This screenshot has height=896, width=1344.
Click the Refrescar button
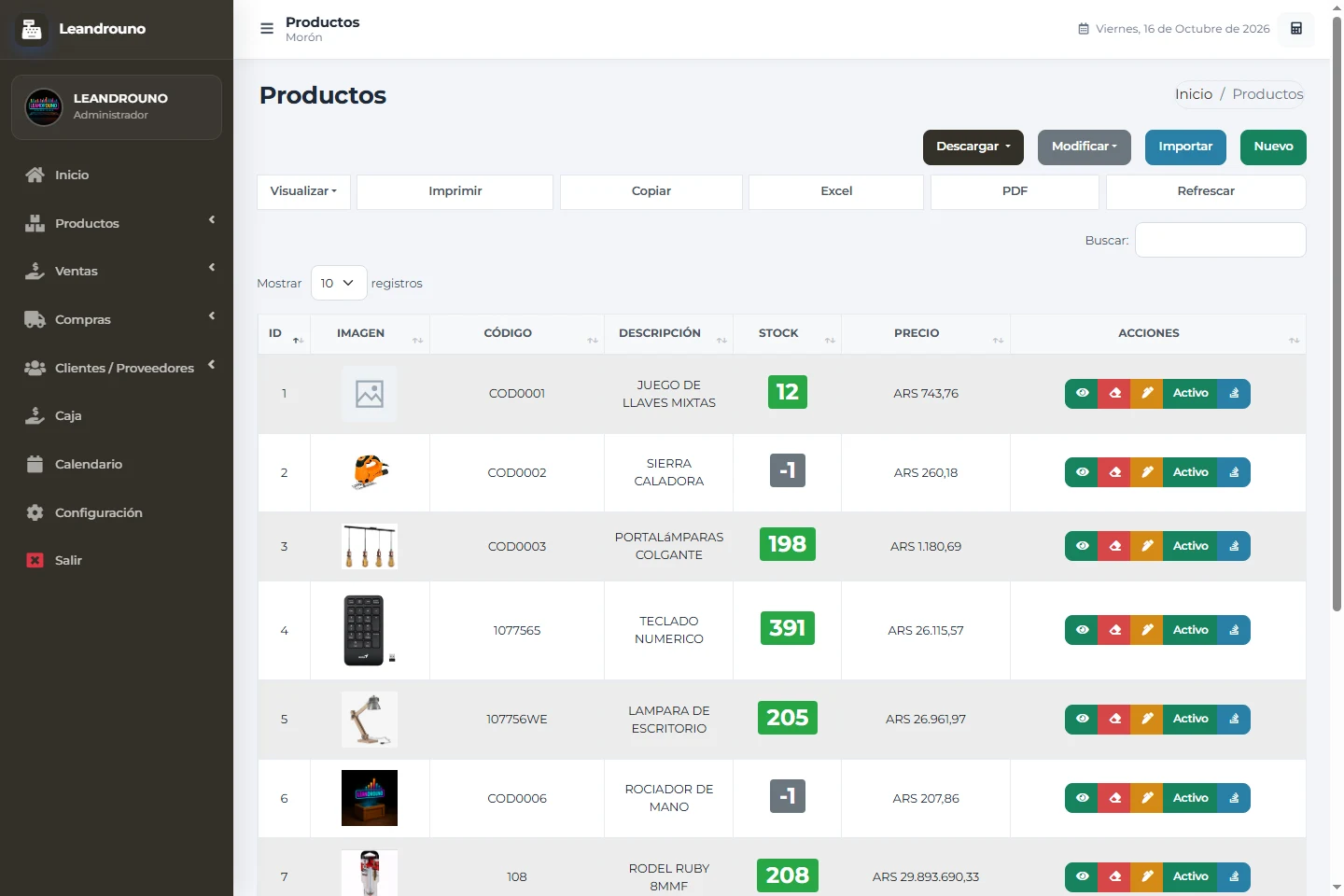click(x=1206, y=192)
